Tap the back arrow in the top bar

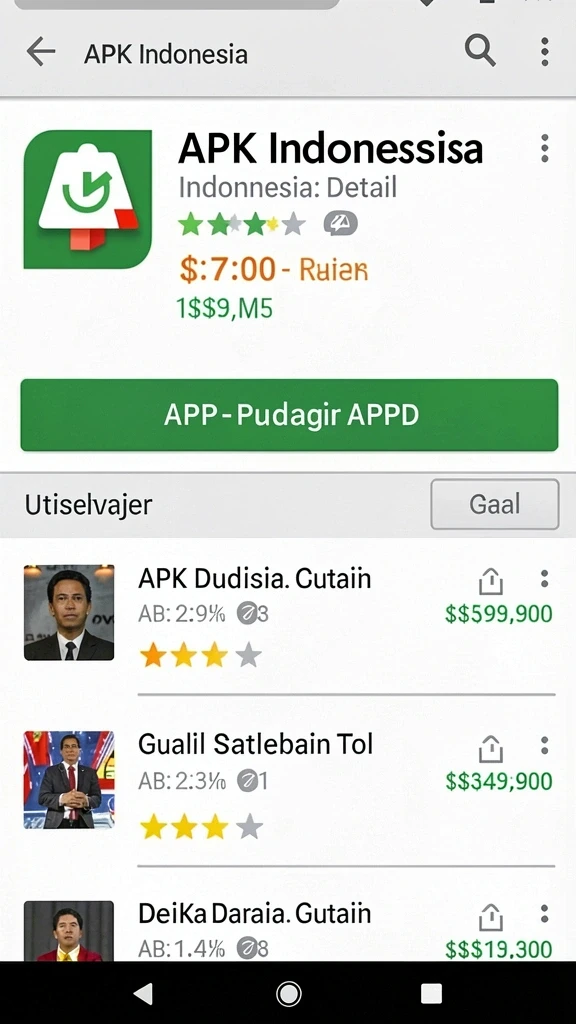tap(40, 52)
